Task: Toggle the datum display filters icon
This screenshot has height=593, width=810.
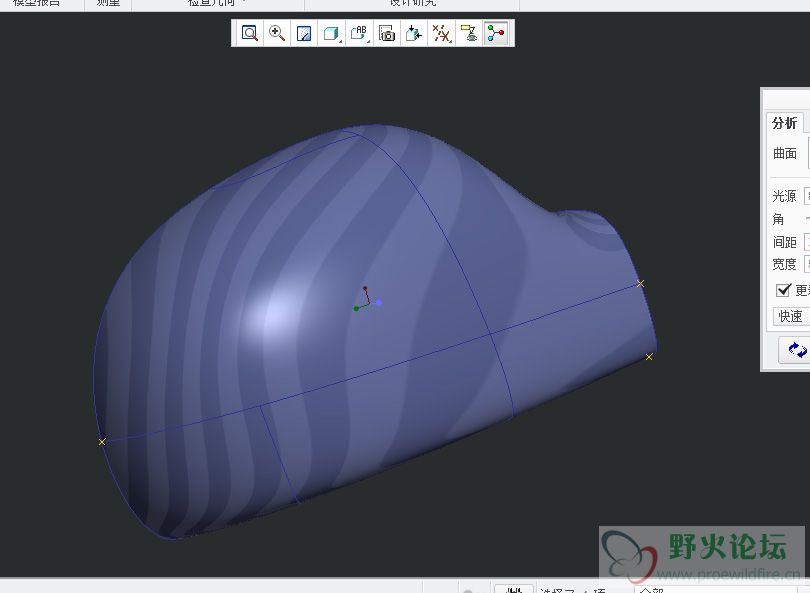Action: 441,34
